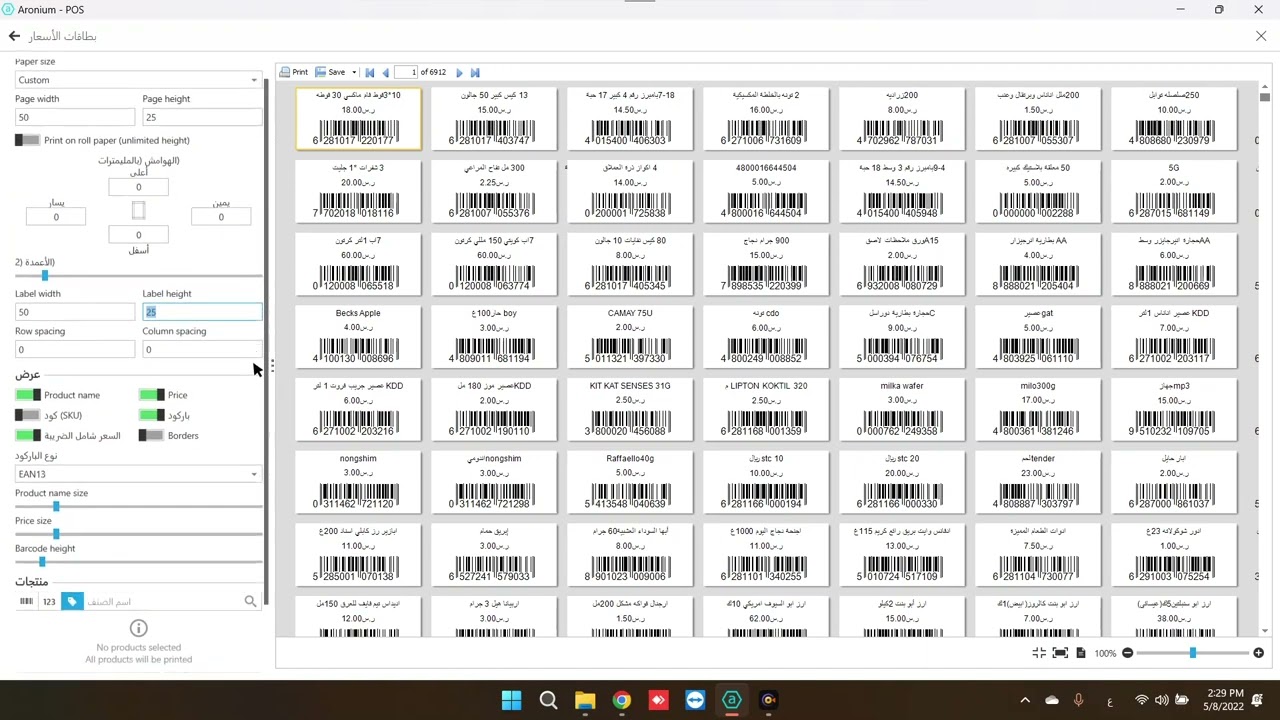Viewport: 1280px width, 720px height.
Task: Click the Page width input field
Action: coord(74,117)
